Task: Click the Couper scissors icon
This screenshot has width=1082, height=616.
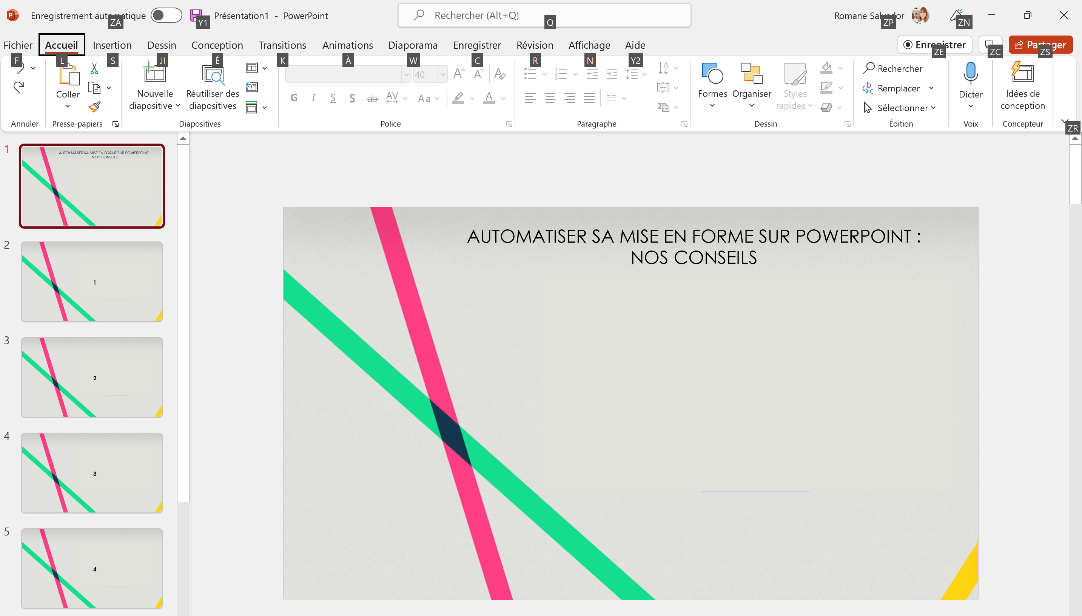Action: point(95,69)
